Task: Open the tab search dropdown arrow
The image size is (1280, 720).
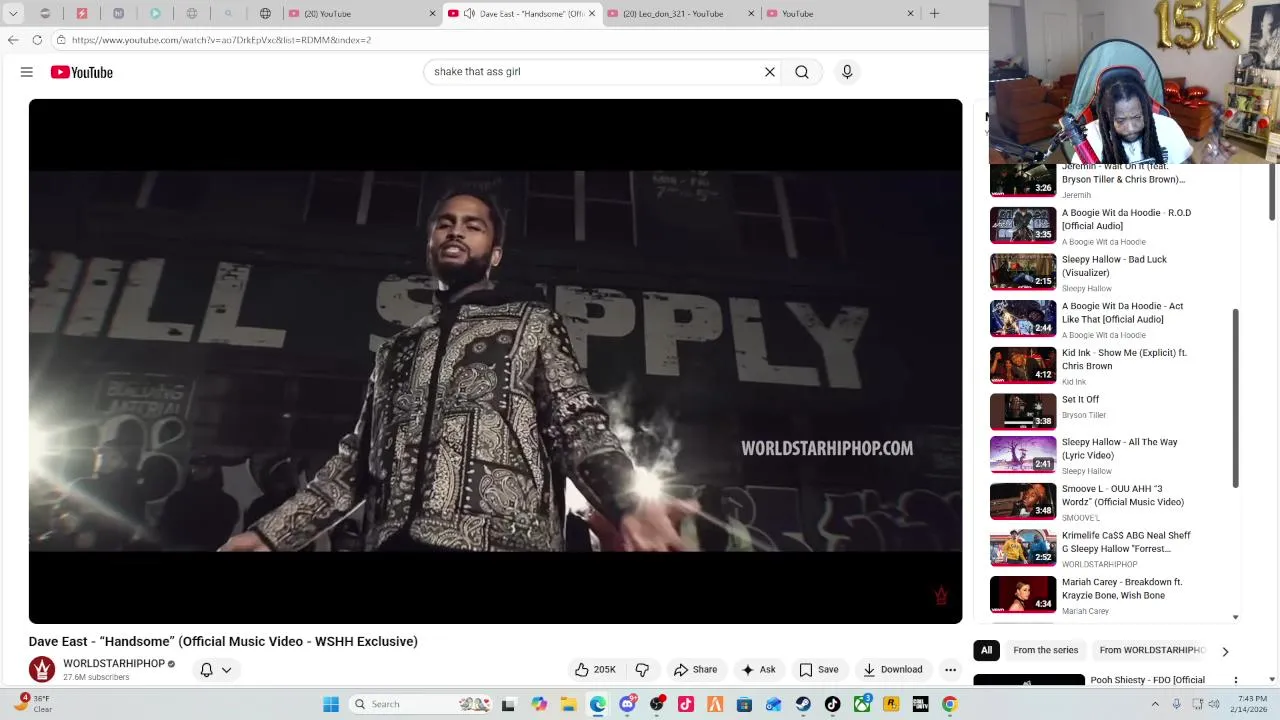Action: [x=13, y=14]
